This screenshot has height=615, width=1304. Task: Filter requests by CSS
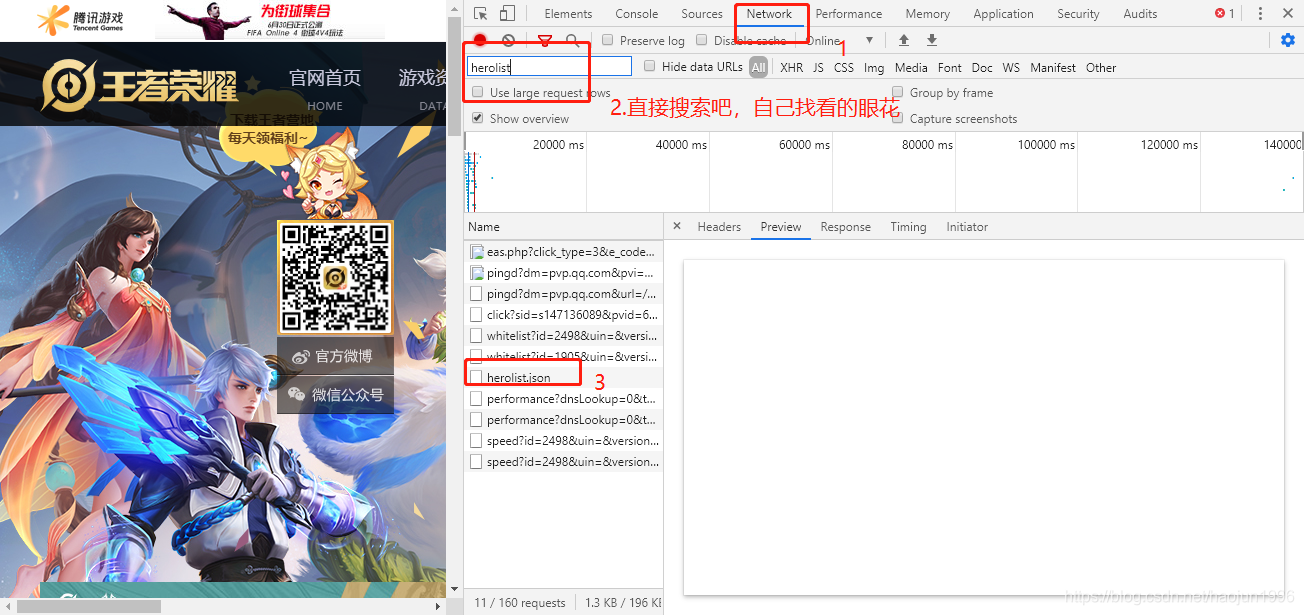point(844,68)
